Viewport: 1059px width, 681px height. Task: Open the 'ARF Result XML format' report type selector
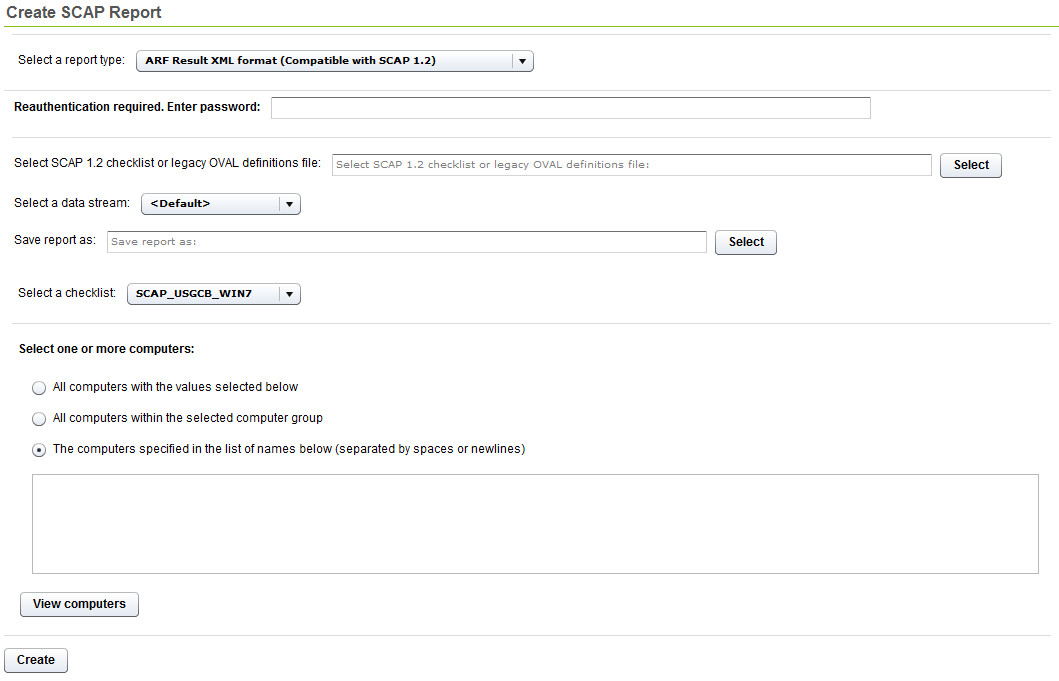pos(330,61)
